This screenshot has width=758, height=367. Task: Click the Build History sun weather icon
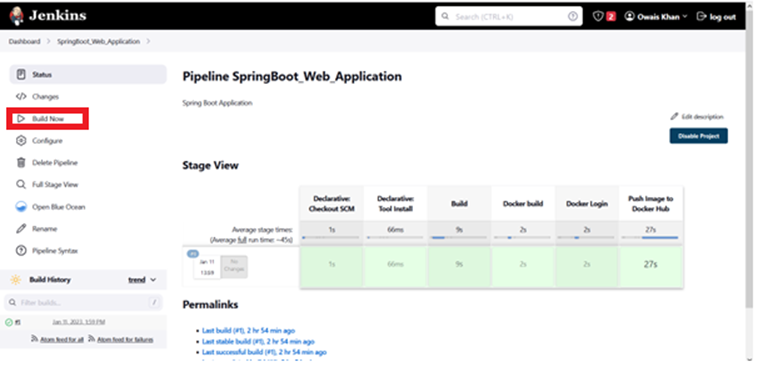(16, 279)
